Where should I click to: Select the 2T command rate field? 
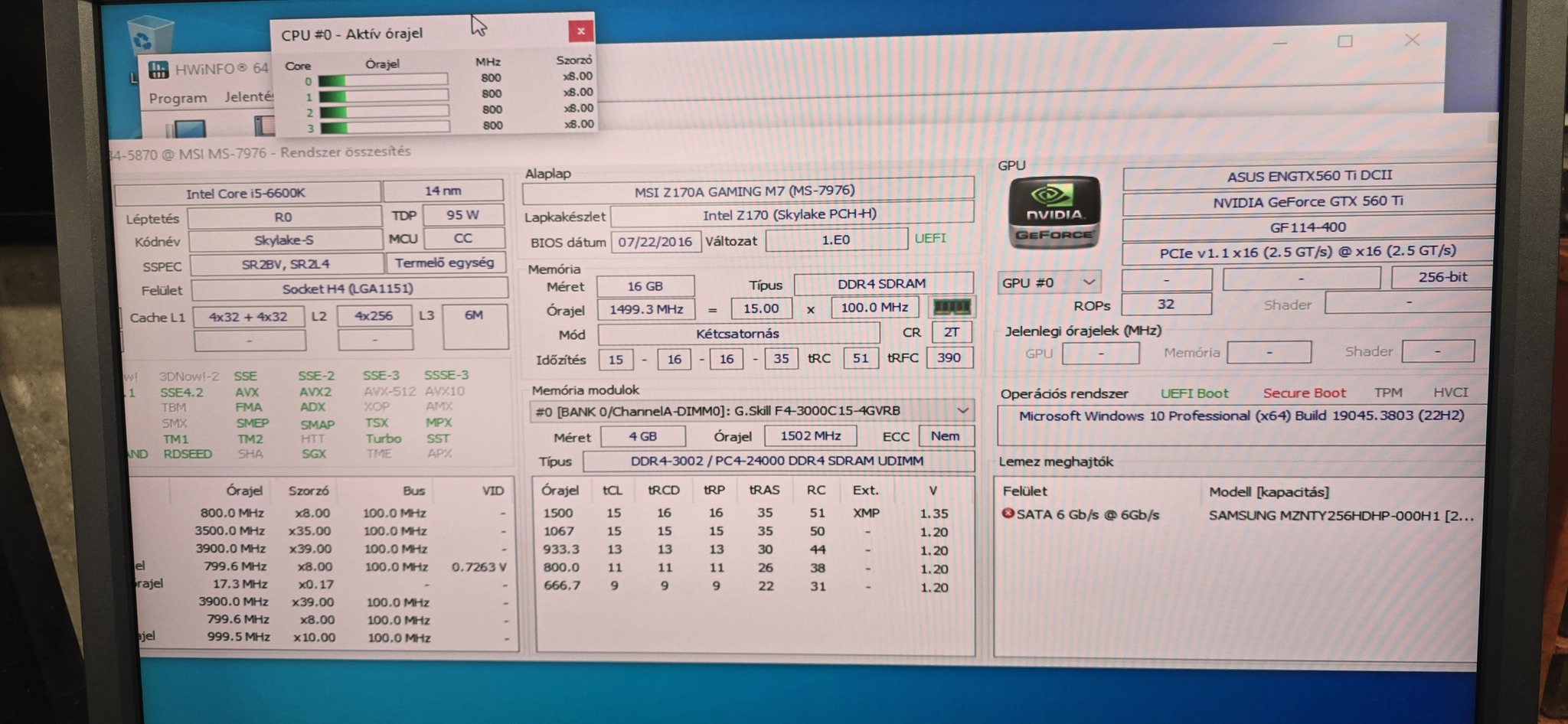click(x=952, y=331)
